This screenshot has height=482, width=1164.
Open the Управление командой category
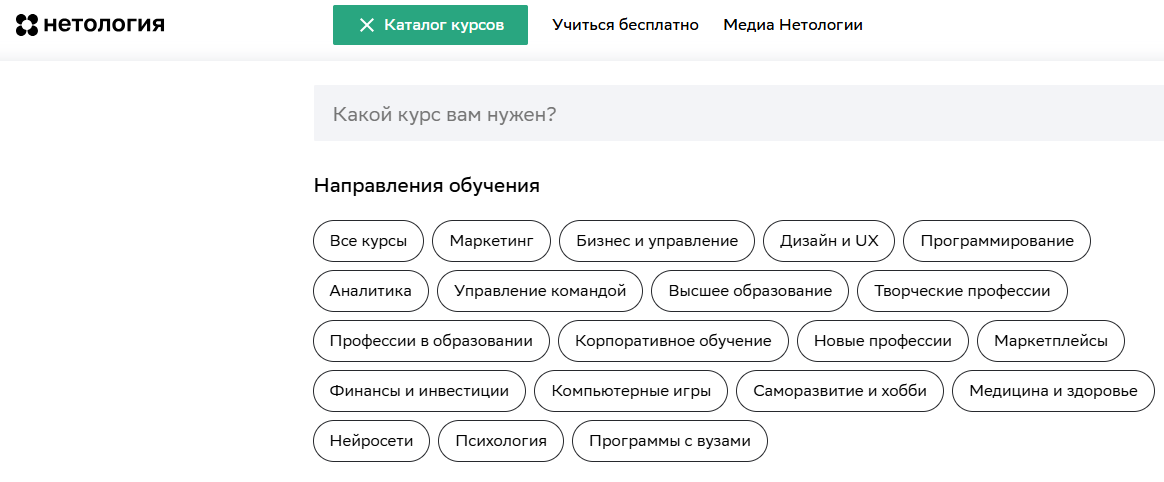(x=540, y=291)
